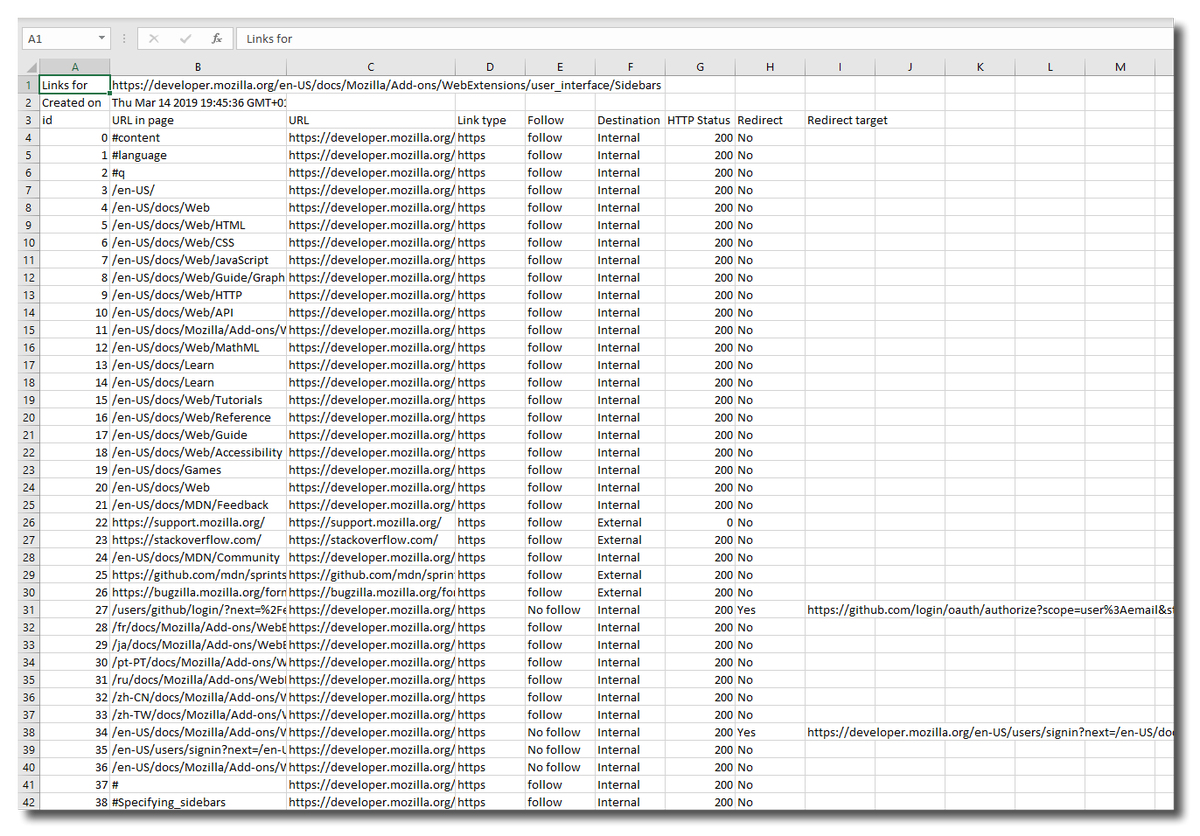Image resolution: width=1200 pixels, height=836 pixels.
Task: Select row 42 header
Action: point(29,802)
